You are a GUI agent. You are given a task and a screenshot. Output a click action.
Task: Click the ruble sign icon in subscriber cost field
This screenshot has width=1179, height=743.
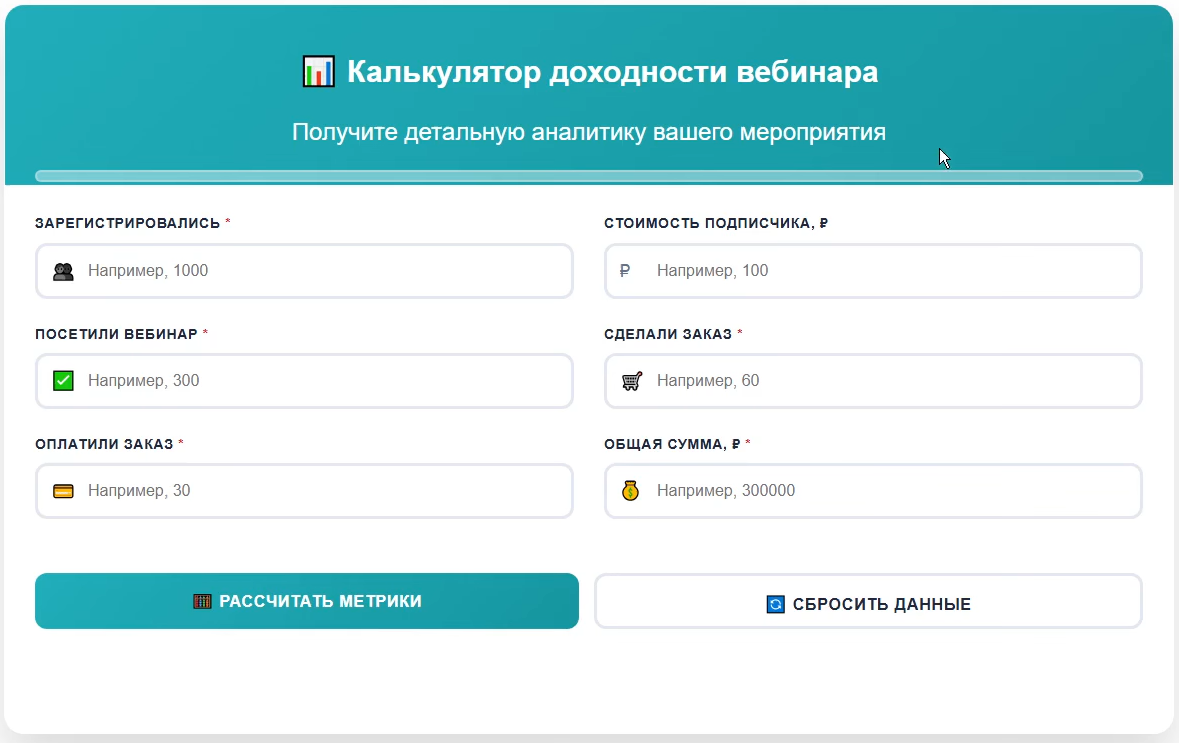coord(624,271)
